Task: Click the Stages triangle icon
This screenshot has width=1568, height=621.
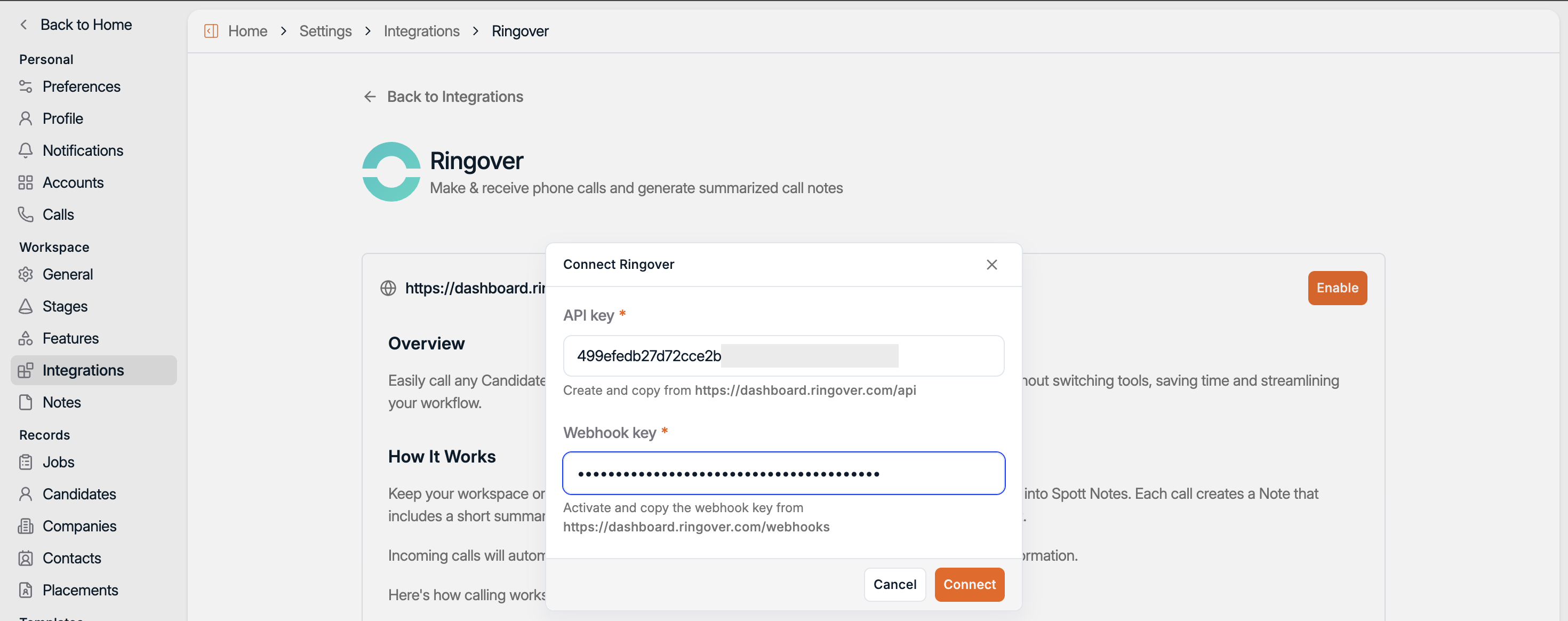Action: (26, 306)
